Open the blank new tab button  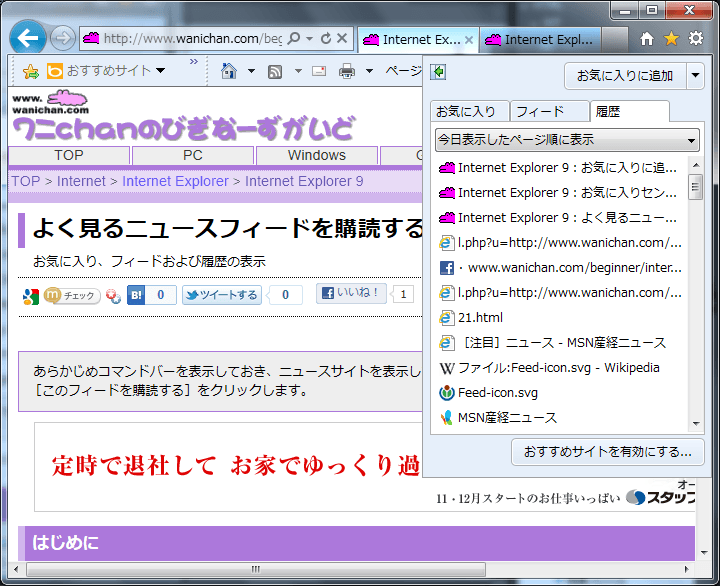pos(614,40)
